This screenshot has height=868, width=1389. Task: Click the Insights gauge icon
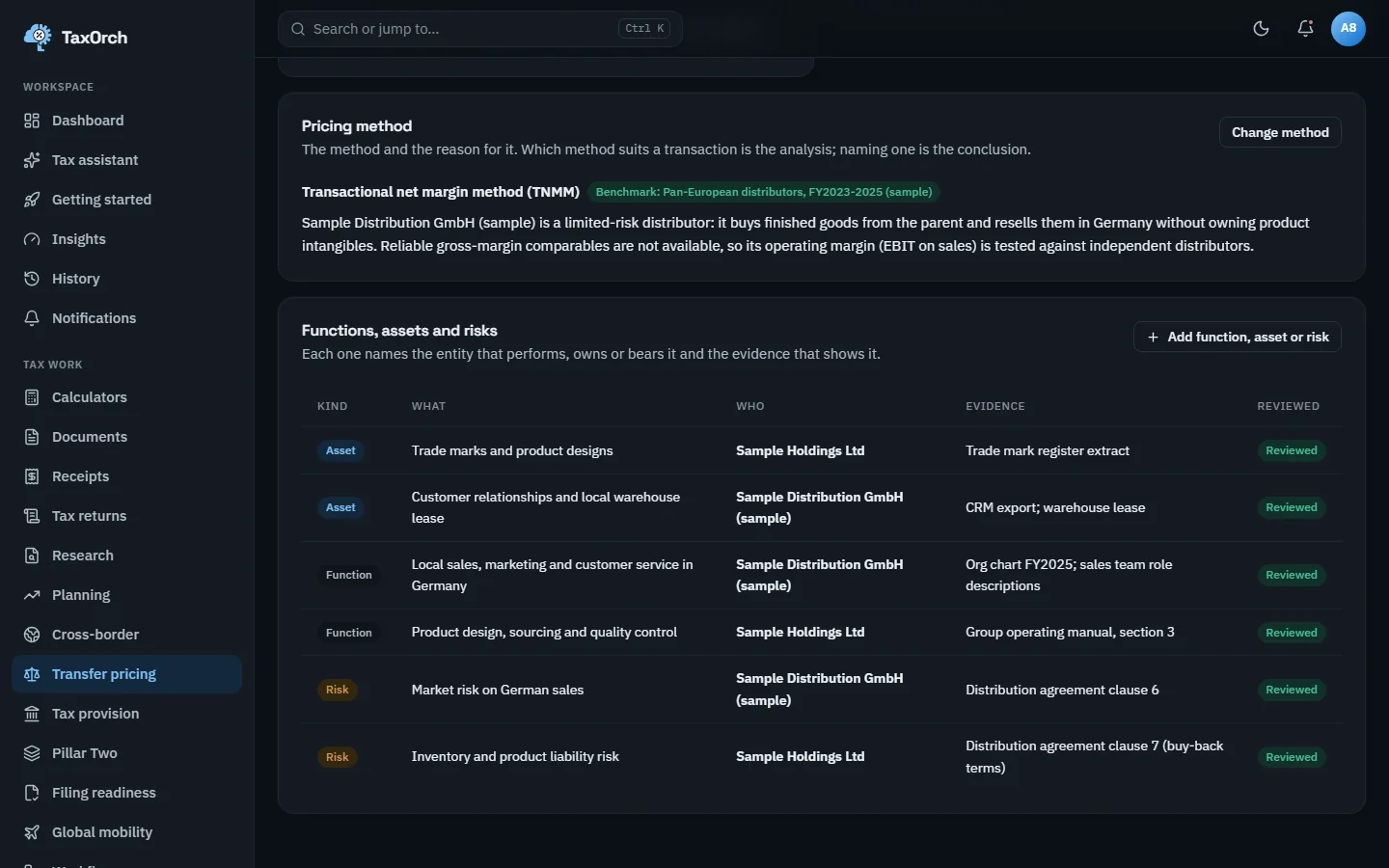[x=32, y=239]
